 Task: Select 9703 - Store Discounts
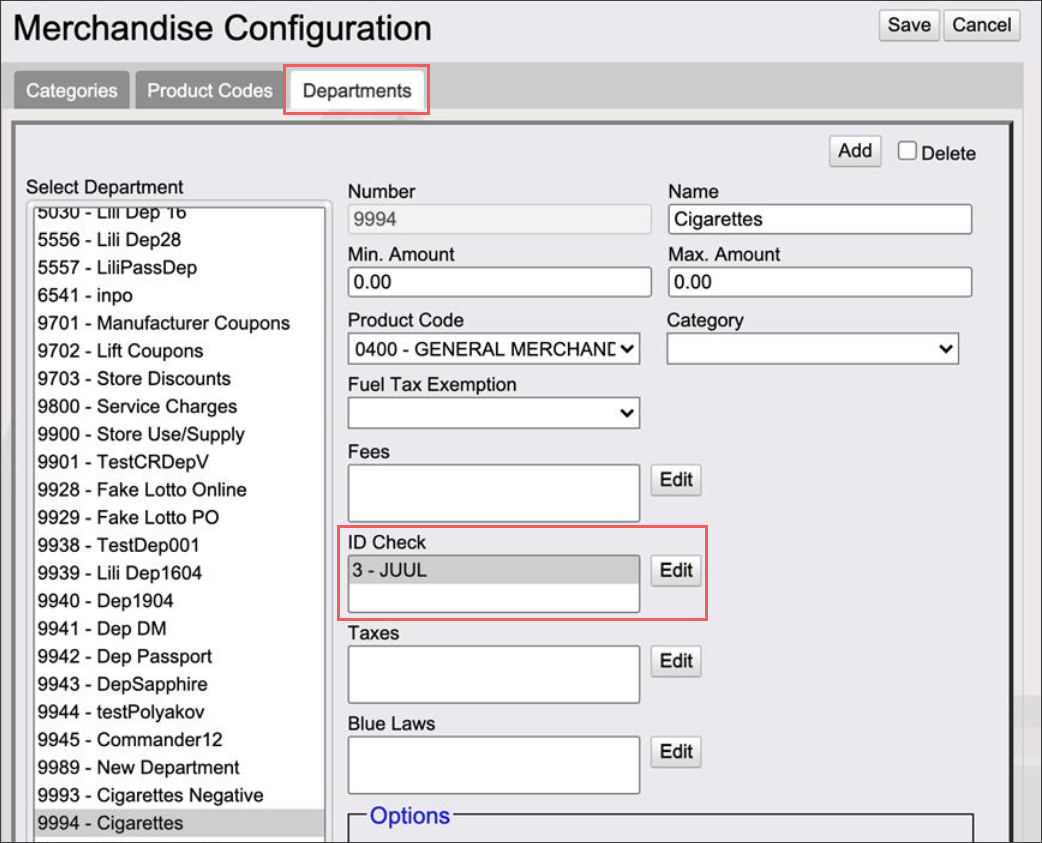179,379
